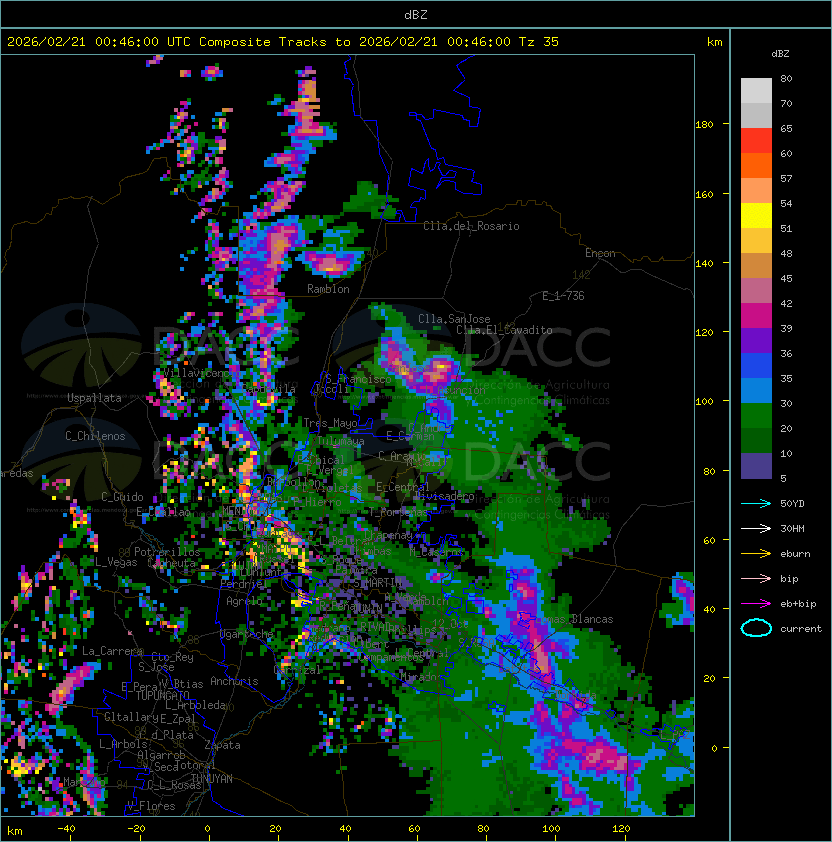
Task: Click the E_1-736 map label
Action: (563, 296)
